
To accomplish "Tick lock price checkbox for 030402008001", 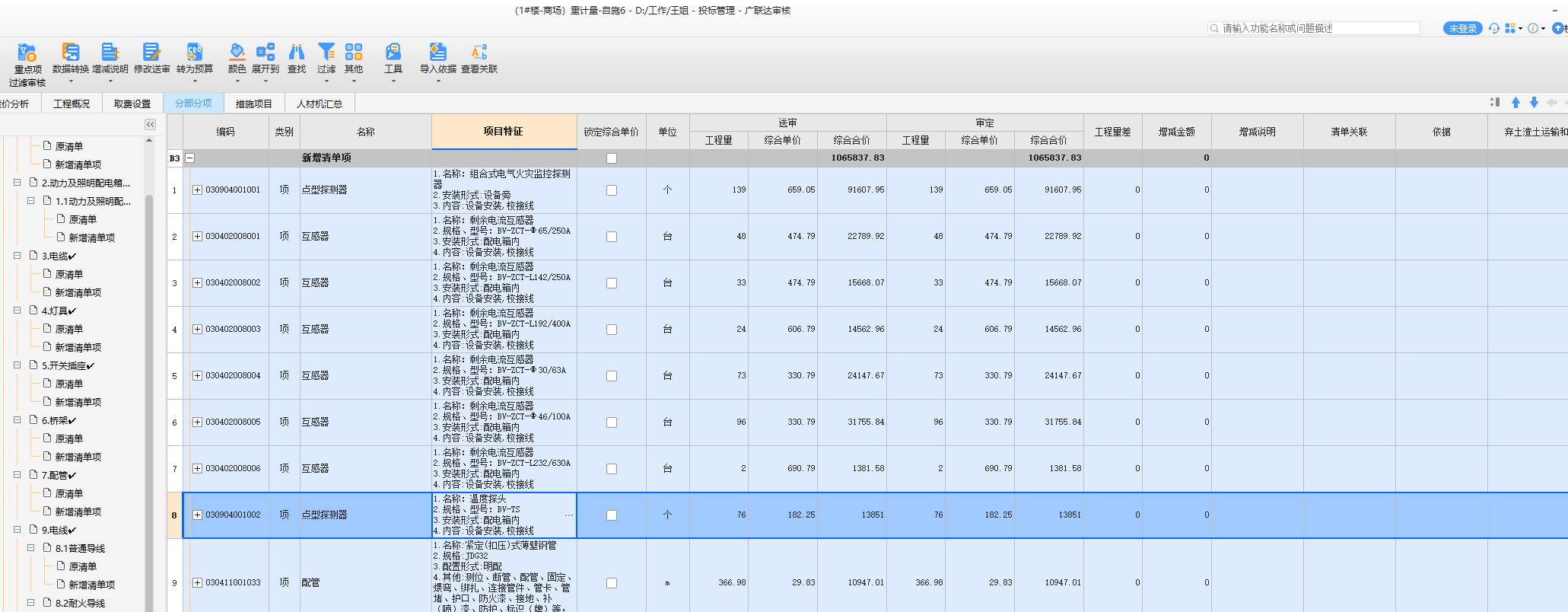I will [x=612, y=237].
